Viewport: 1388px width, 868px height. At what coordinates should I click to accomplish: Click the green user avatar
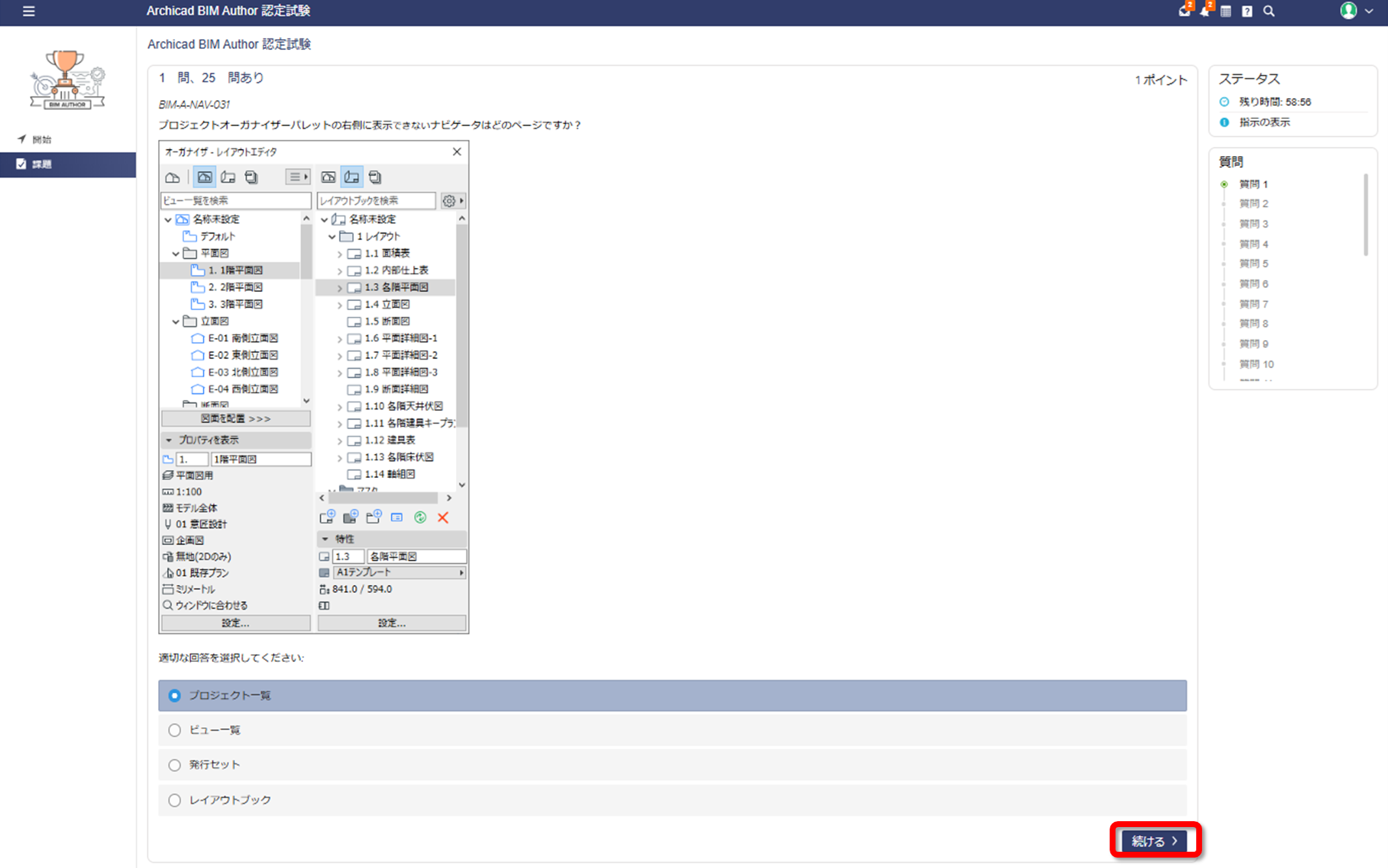(1348, 11)
